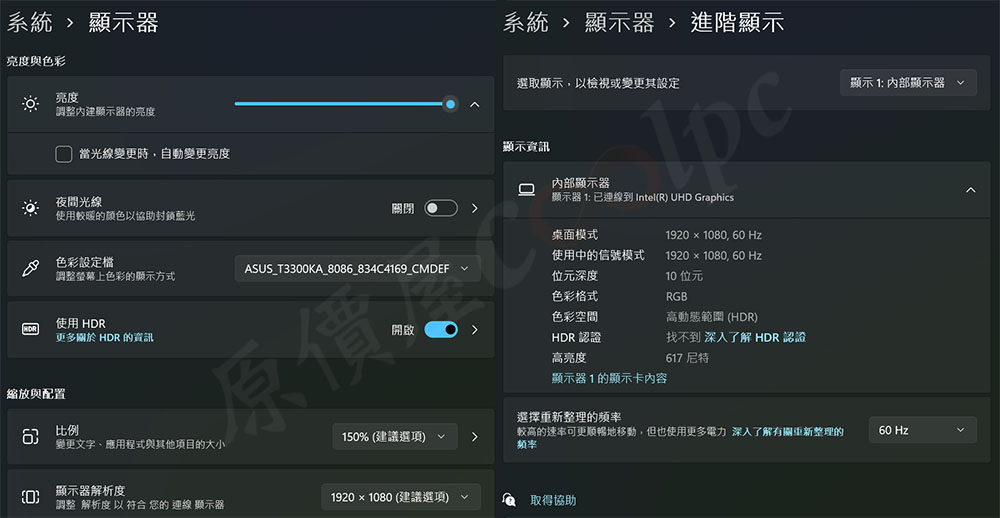Collapse the brightness section chevron

click(x=475, y=104)
